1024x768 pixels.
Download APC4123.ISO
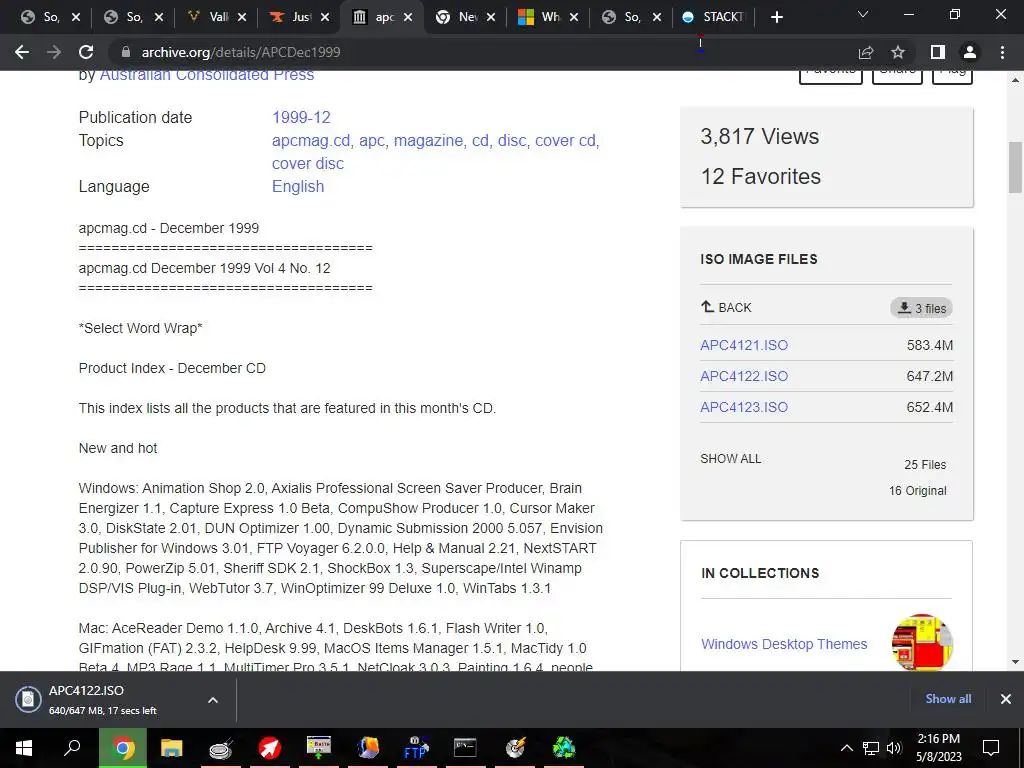tap(744, 407)
